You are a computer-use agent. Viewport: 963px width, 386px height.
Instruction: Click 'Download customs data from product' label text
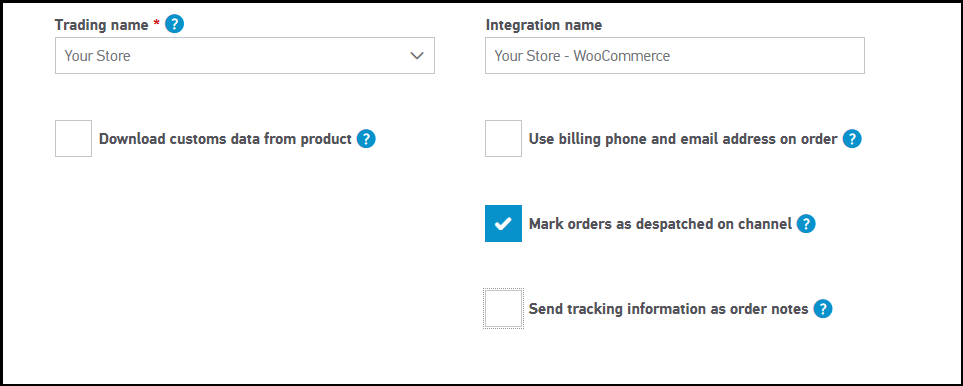point(225,139)
